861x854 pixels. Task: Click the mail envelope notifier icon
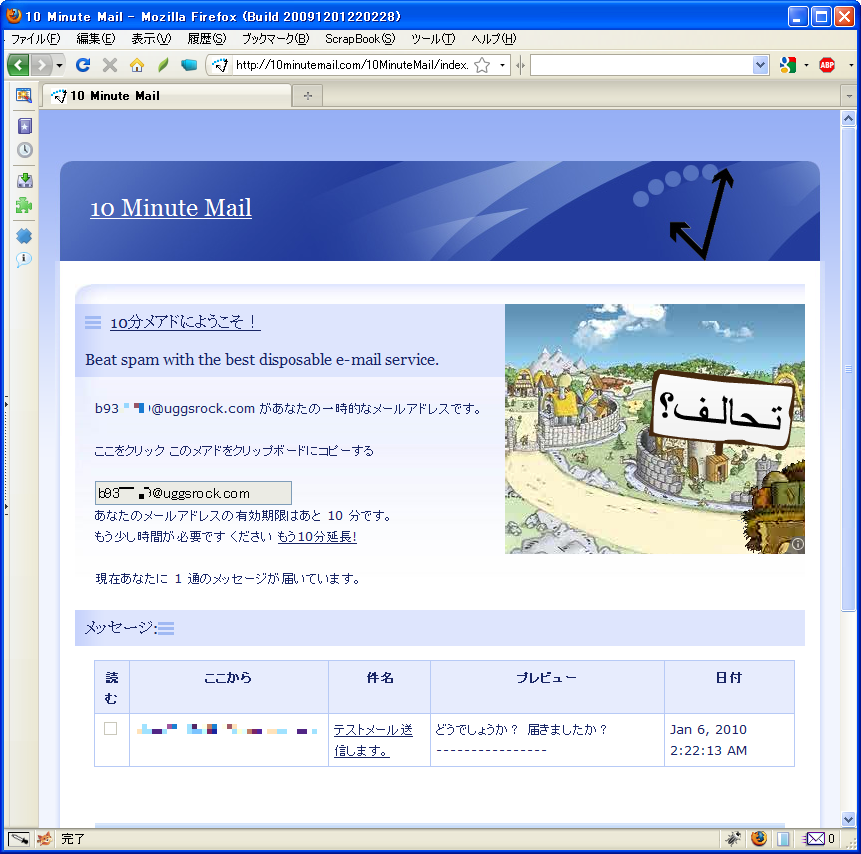tap(814, 839)
